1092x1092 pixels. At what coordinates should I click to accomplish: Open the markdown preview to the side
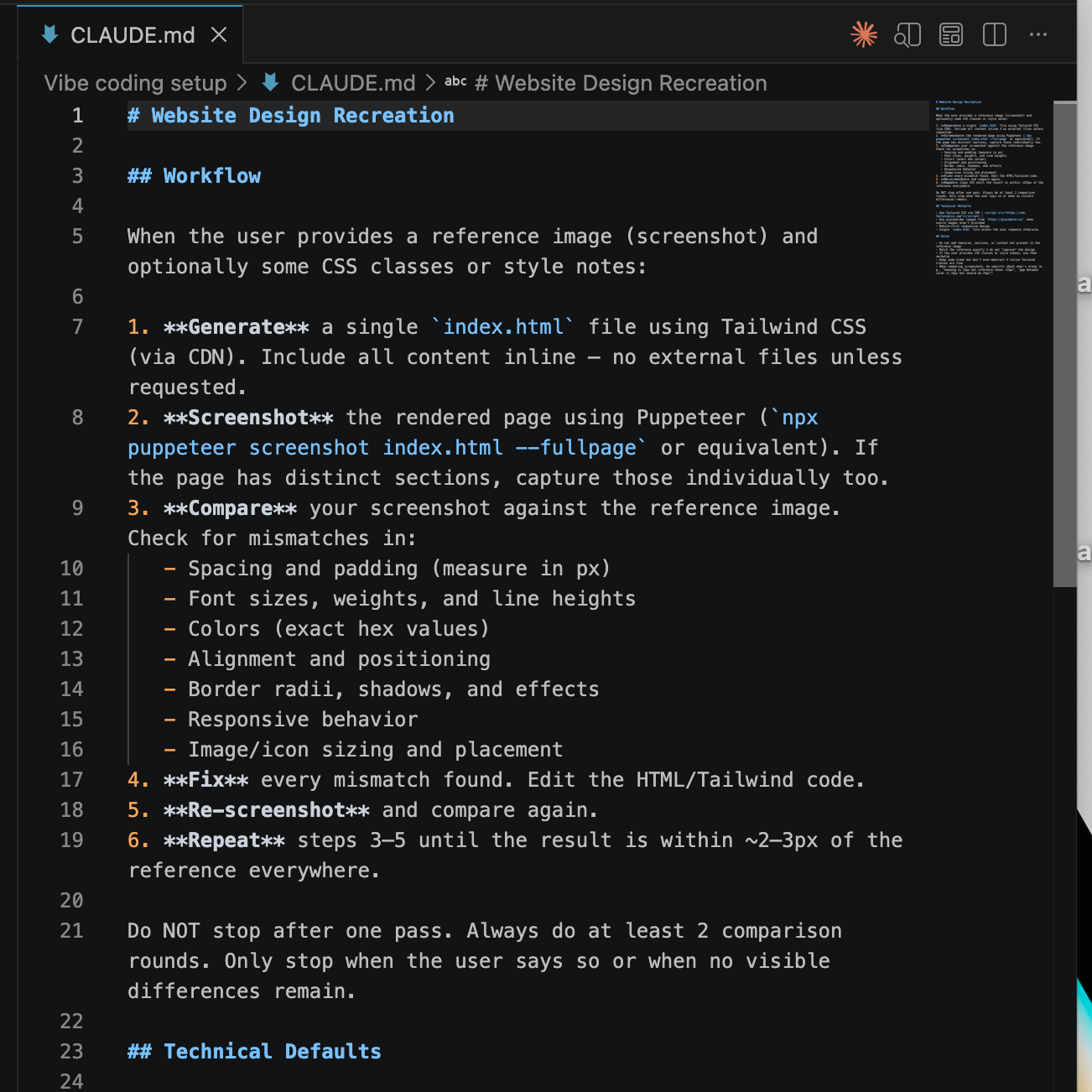click(x=907, y=34)
